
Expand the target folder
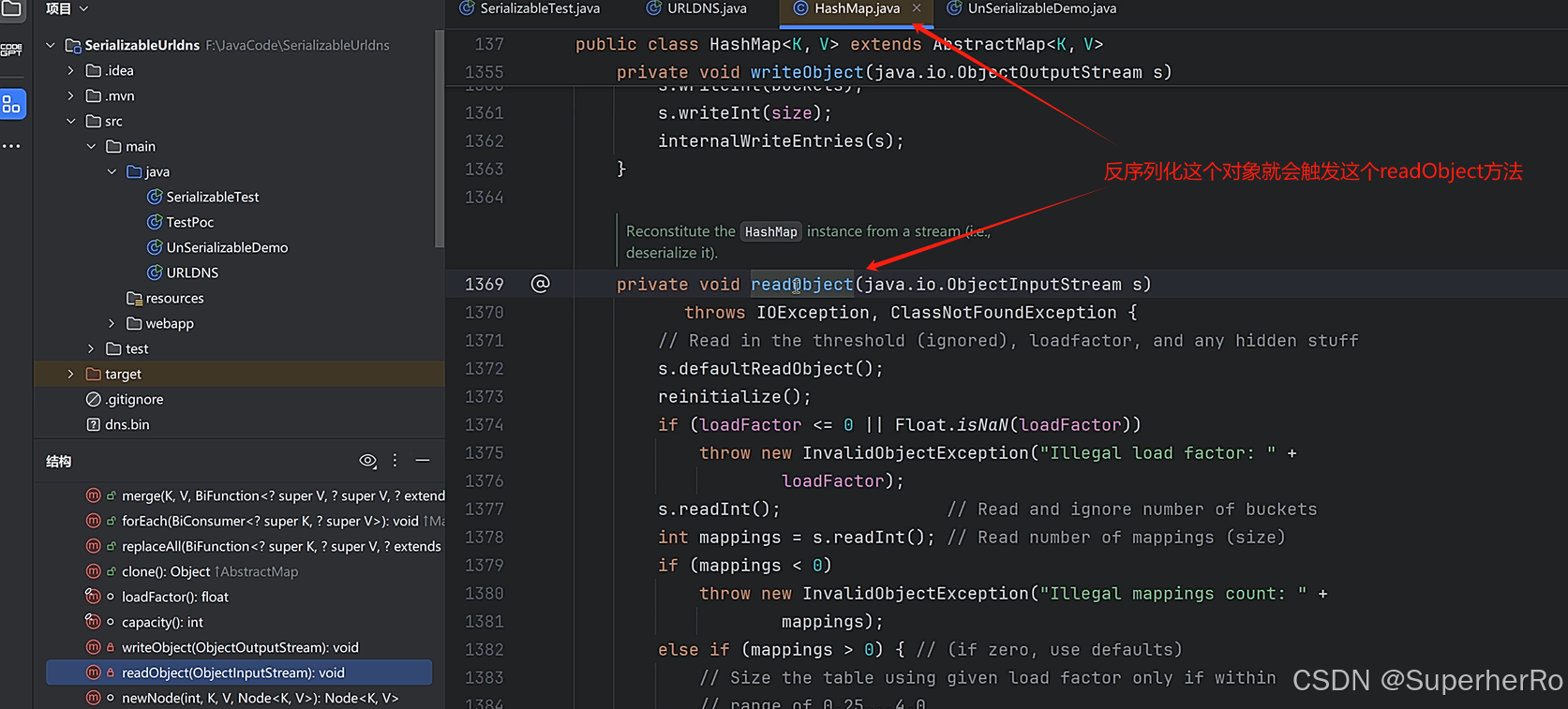(x=71, y=374)
